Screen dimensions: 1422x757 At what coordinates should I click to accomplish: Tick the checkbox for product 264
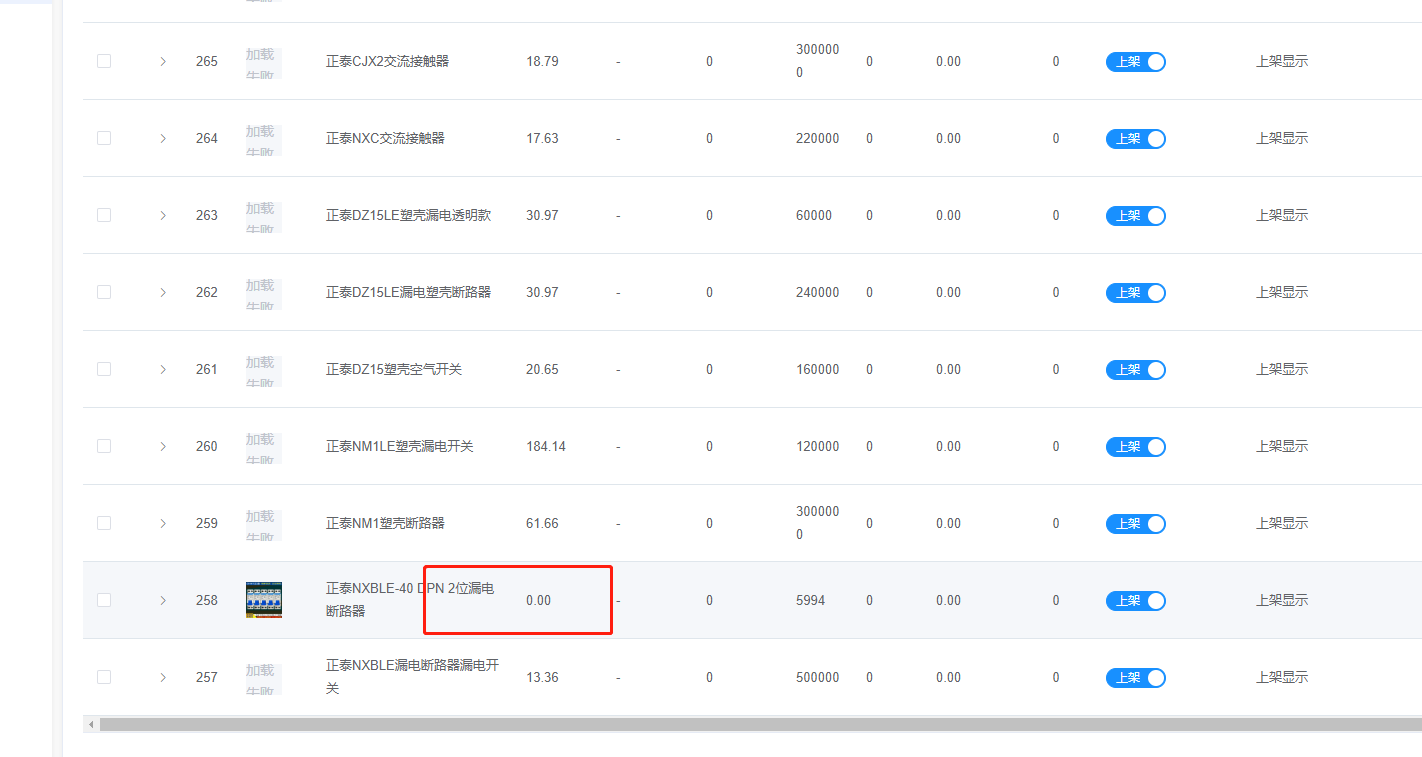[104, 138]
